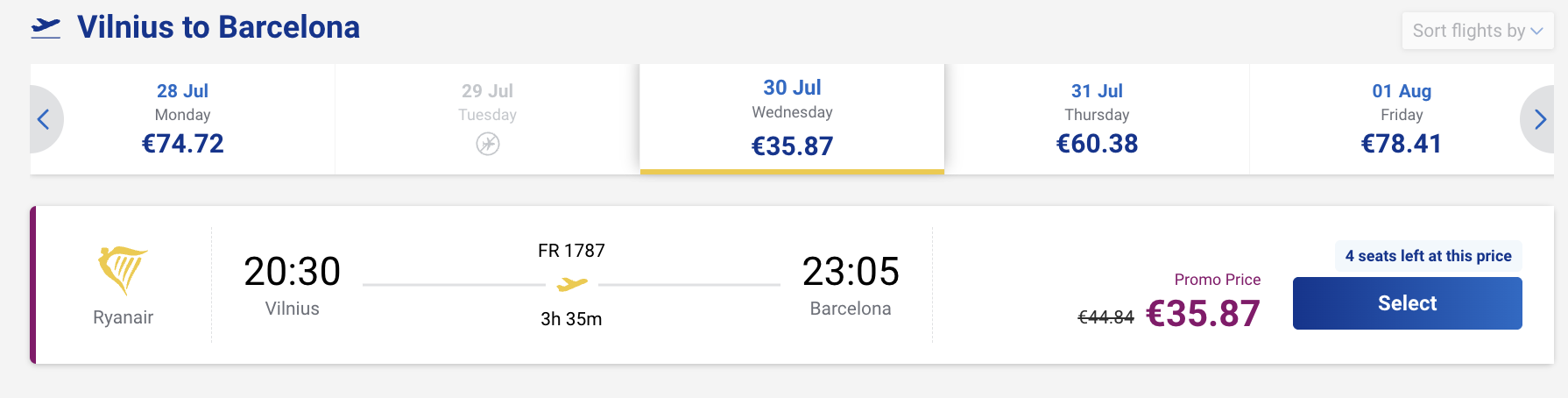Screen dimensions: 1568x398
Task: Open the Sort flights by dropdown
Action: point(1478,31)
